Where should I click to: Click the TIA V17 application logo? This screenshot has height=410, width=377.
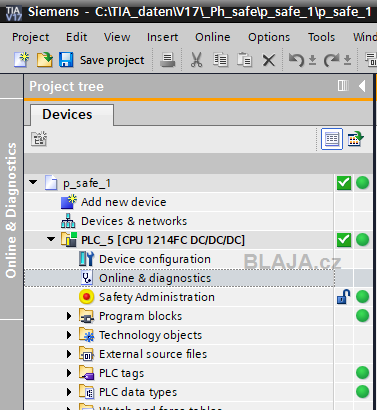14,13
